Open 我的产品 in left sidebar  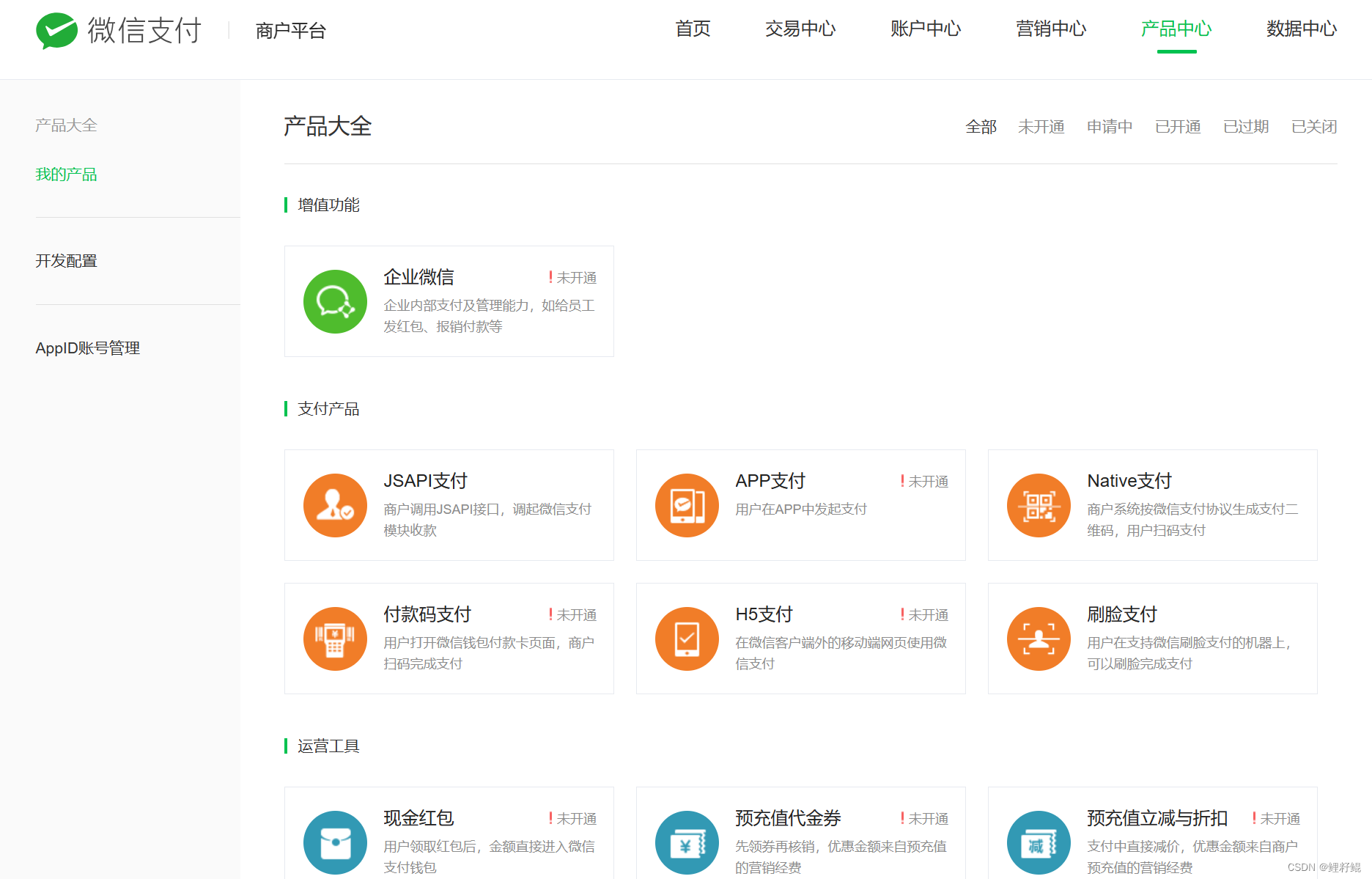(66, 174)
